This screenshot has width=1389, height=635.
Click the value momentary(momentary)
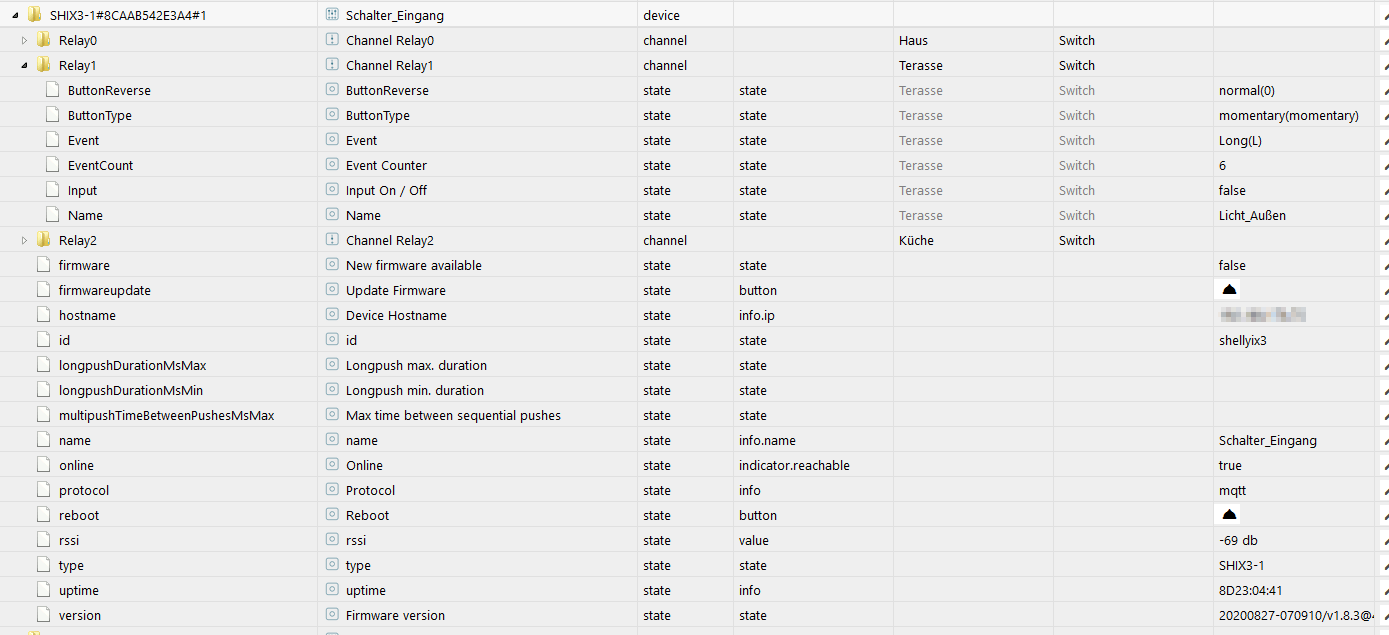click(1288, 115)
